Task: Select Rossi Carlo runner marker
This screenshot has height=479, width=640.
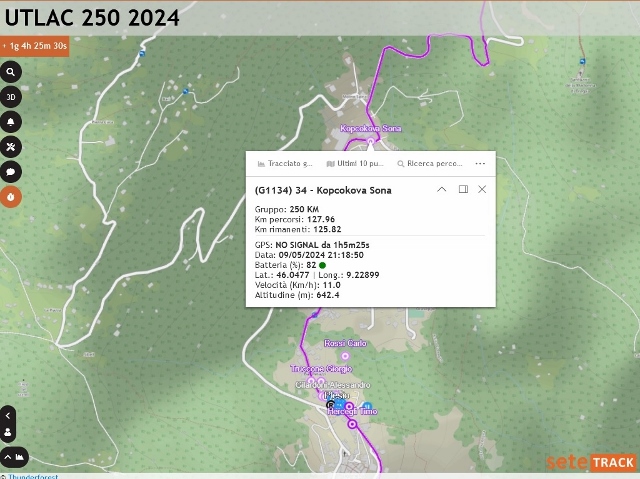Action: (x=345, y=356)
